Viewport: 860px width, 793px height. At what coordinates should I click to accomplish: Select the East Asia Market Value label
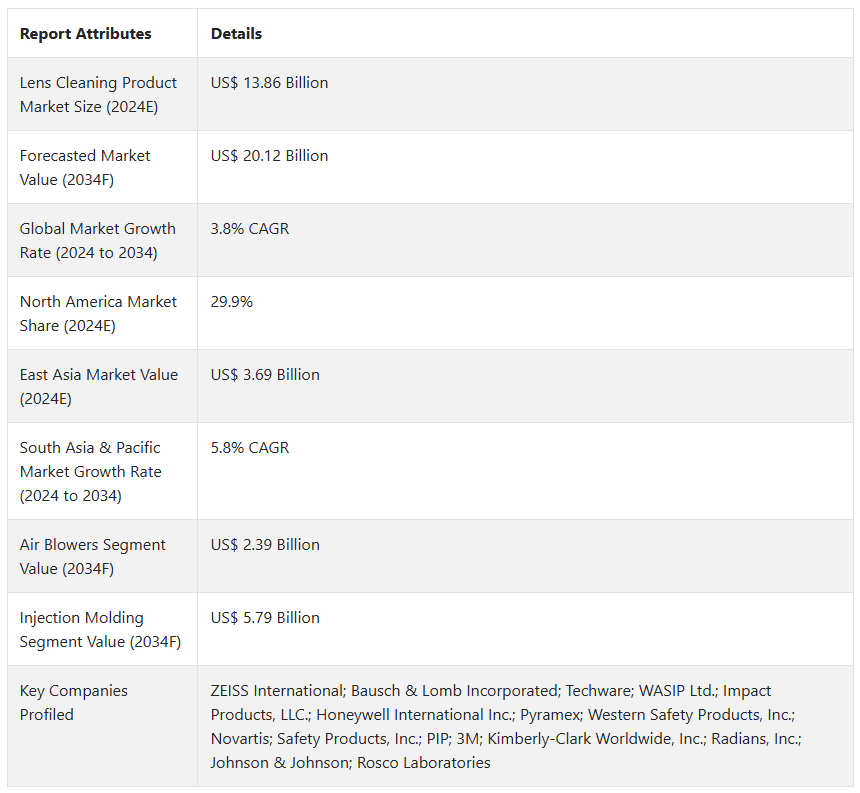click(x=99, y=386)
